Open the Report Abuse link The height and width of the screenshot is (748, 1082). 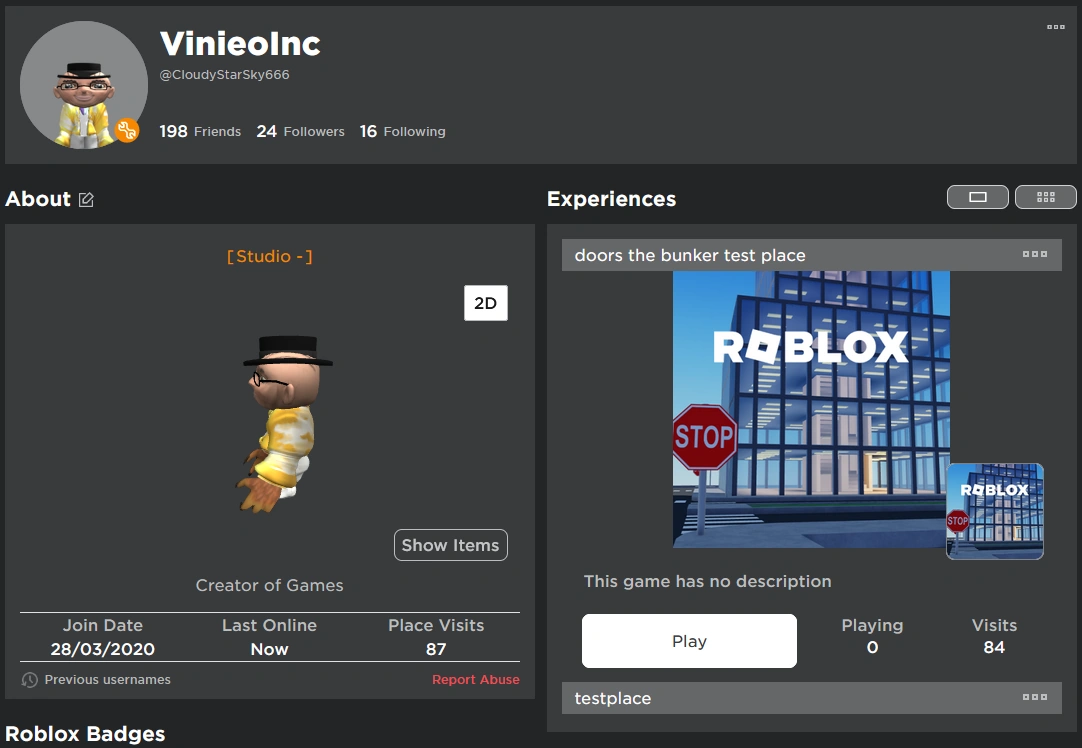[x=475, y=679]
